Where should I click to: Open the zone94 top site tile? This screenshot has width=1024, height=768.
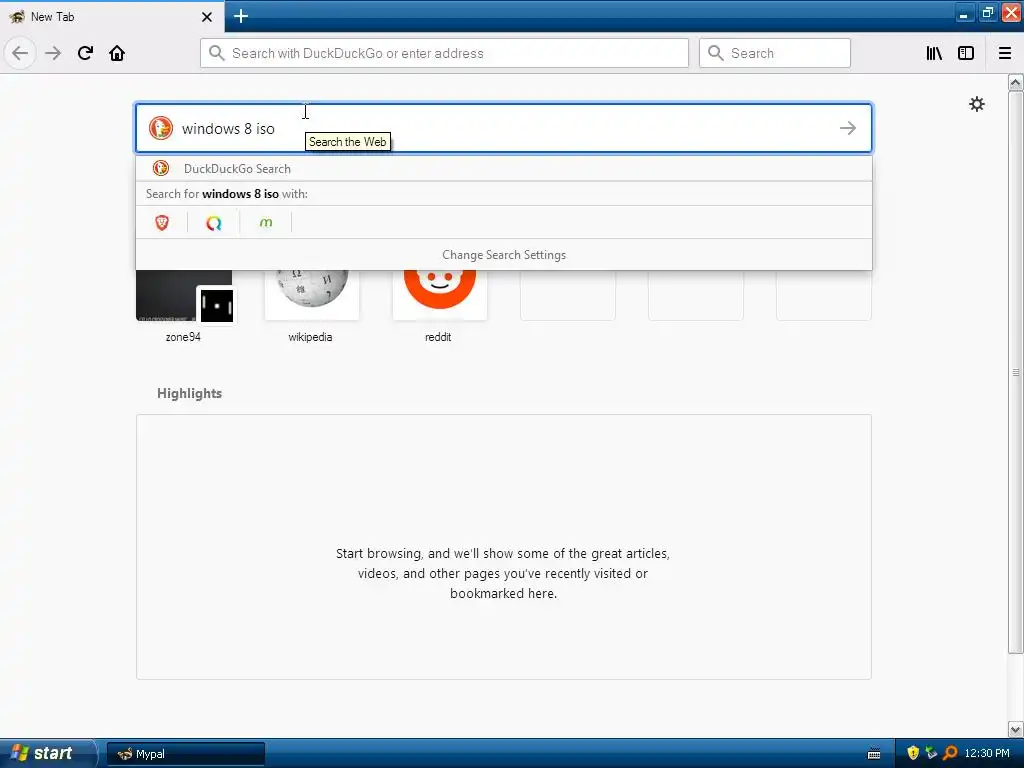[x=184, y=306]
